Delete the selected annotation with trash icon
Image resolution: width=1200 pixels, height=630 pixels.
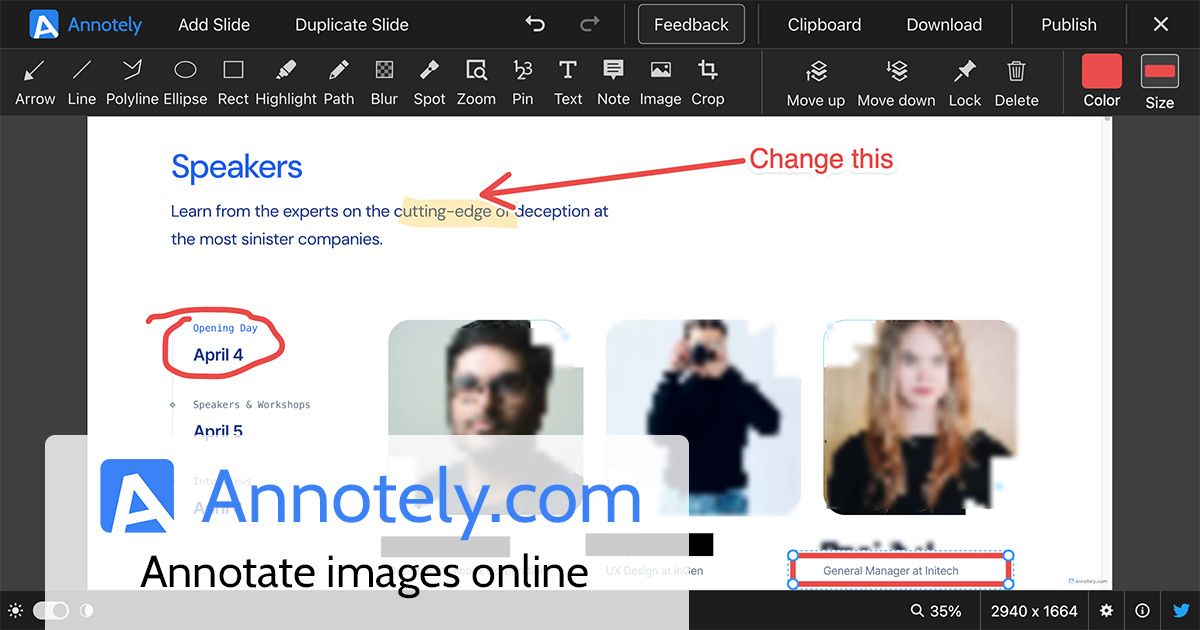1016,80
